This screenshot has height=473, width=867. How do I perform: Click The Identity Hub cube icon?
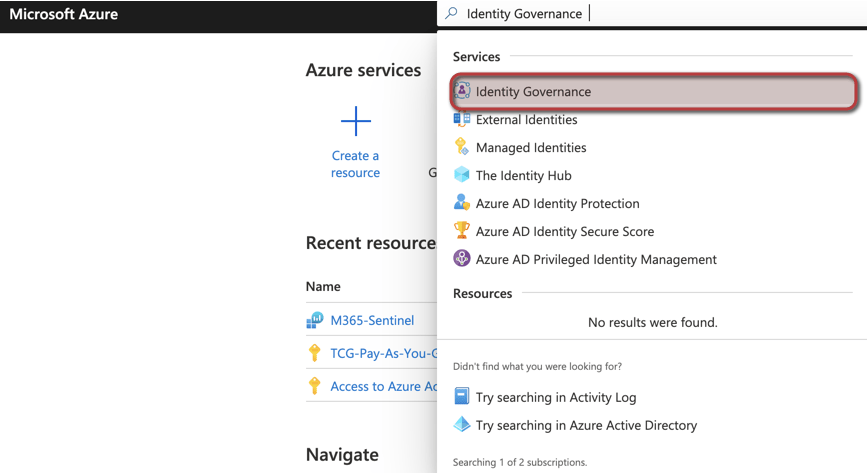[x=462, y=175]
